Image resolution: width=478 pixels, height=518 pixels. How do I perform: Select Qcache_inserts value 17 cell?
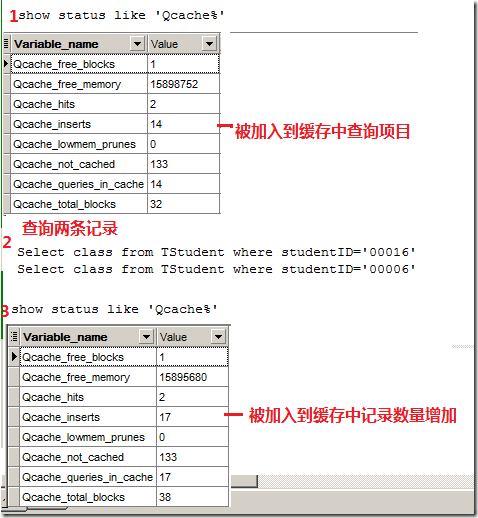point(193,417)
